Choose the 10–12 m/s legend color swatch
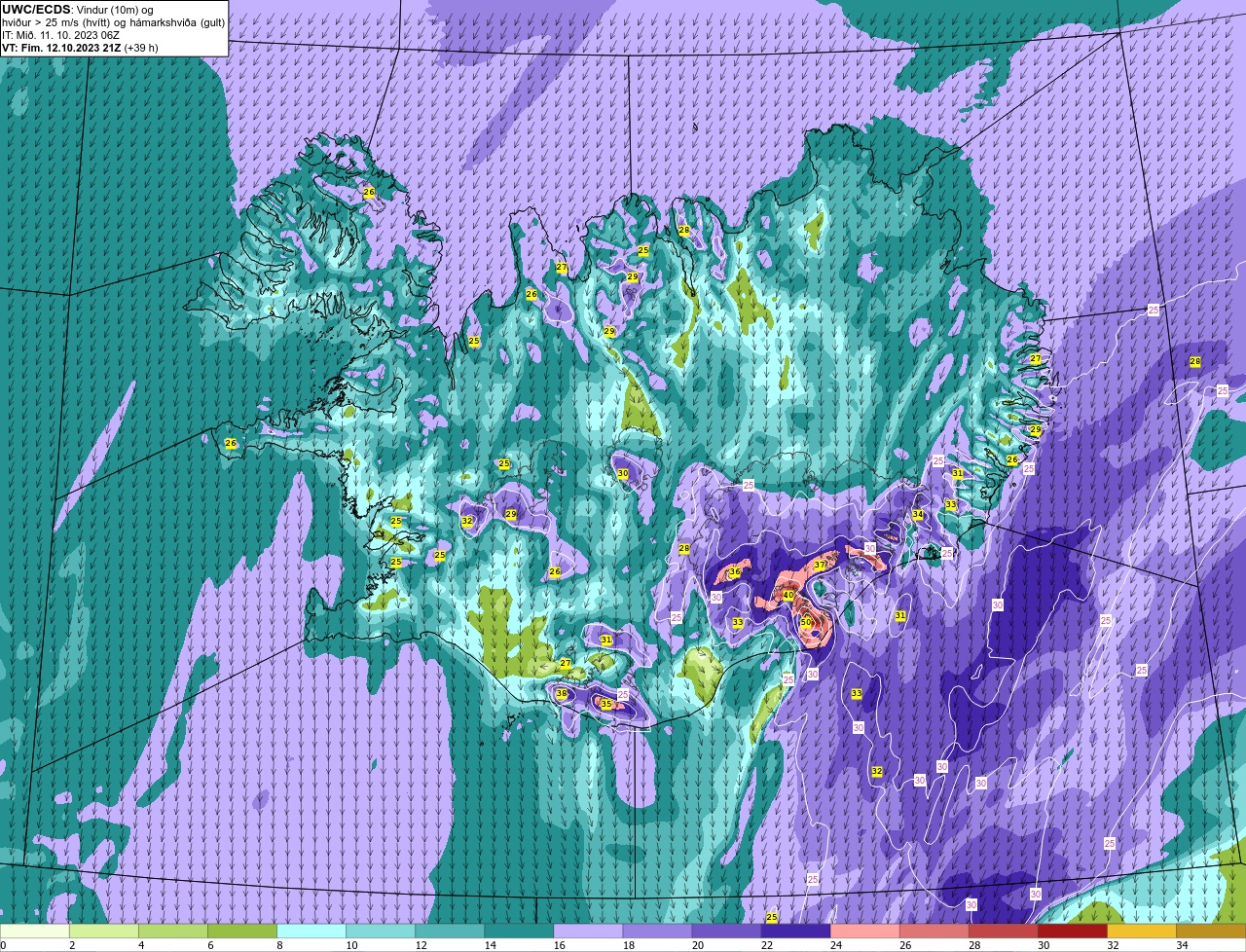The width and height of the screenshot is (1246, 952). tap(381, 932)
